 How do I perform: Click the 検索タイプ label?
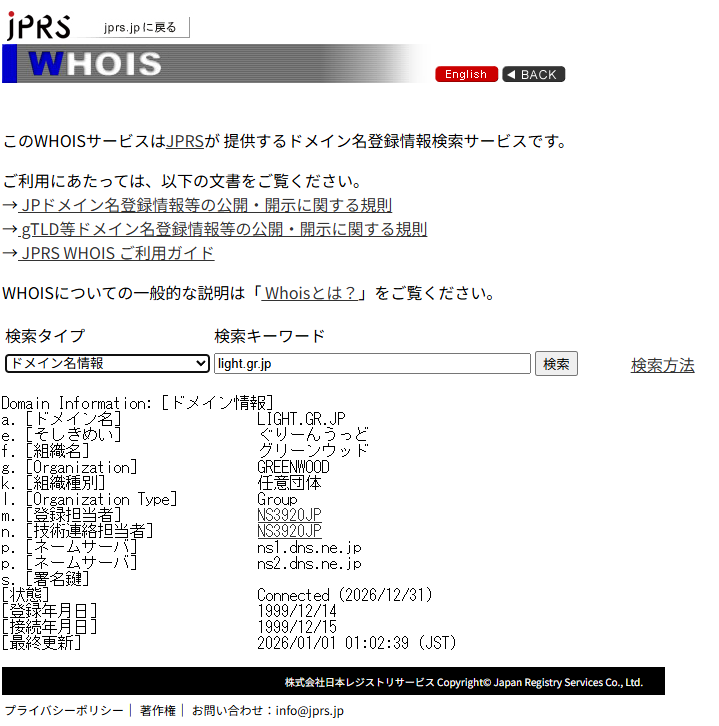(45, 336)
